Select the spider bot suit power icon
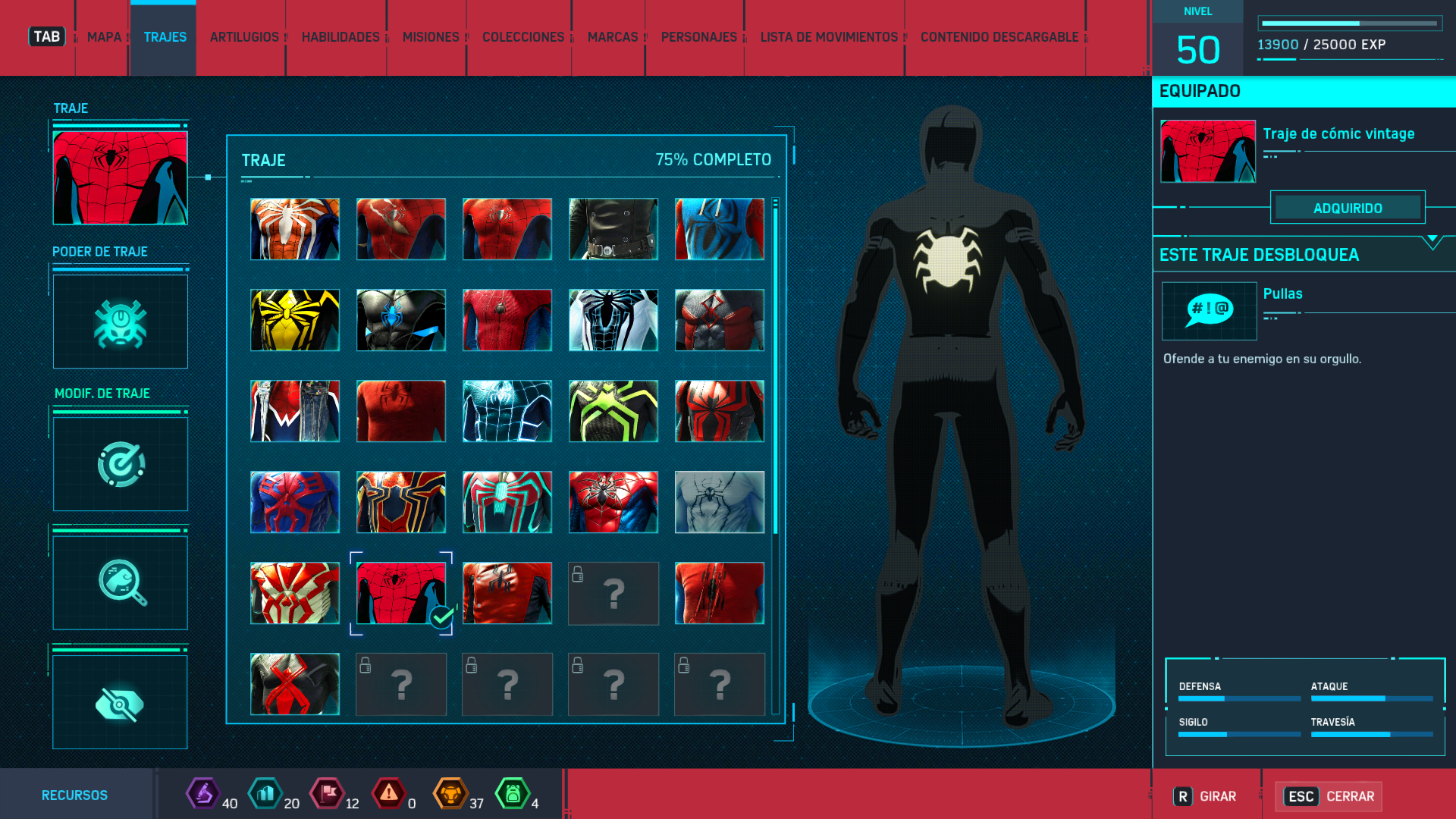 pyautogui.click(x=120, y=322)
